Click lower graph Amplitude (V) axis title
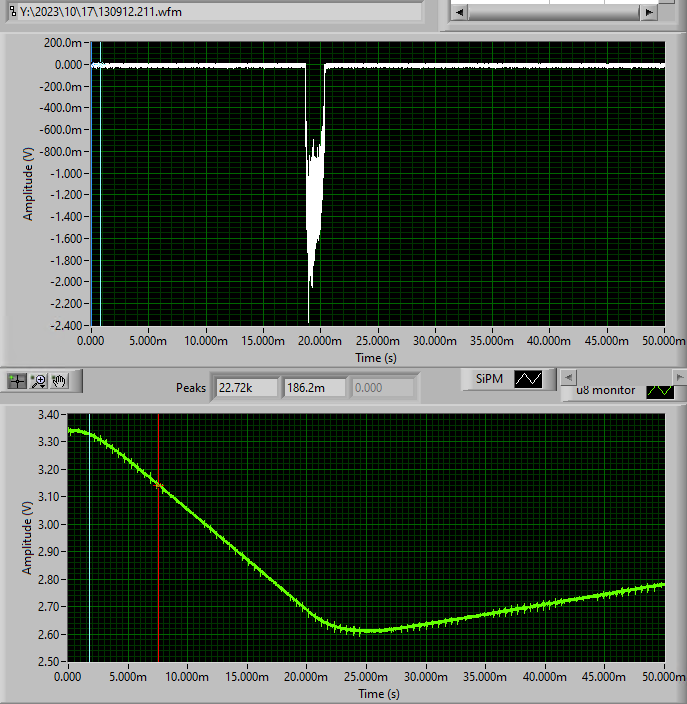Image resolution: width=687 pixels, height=704 pixels. coord(28,538)
